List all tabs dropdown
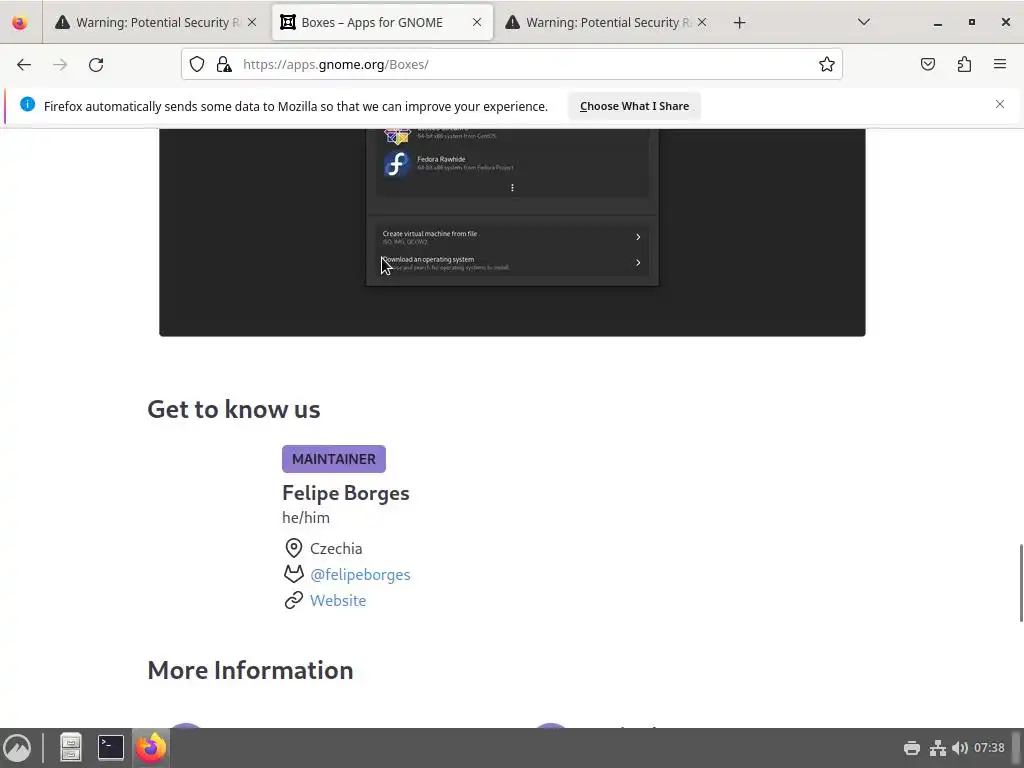Image resolution: width=1024 pixels, height=768 pixels. coord(864,22)
